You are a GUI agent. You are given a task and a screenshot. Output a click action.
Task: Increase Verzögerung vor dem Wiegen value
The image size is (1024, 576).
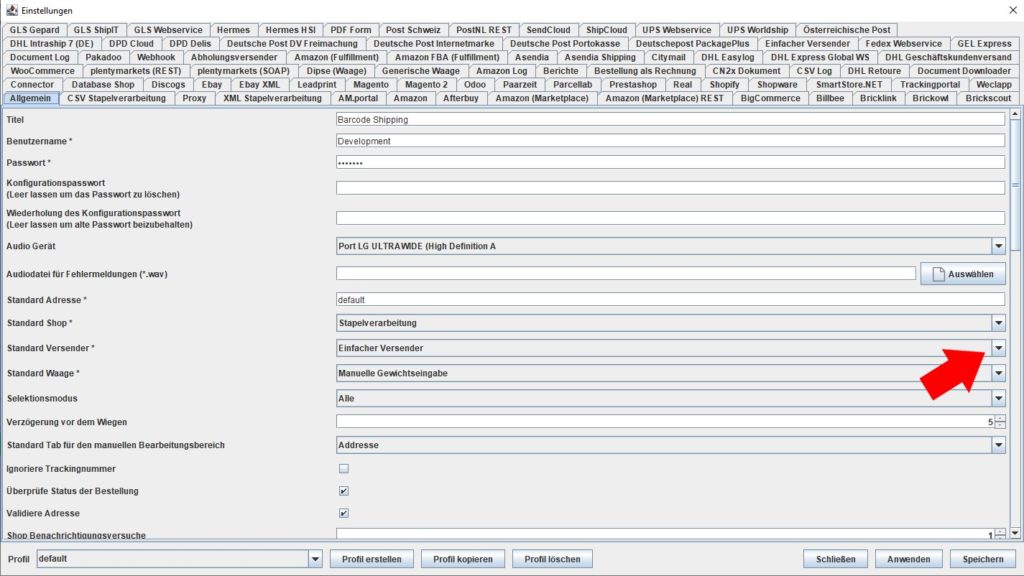[x=1000, y=419]
